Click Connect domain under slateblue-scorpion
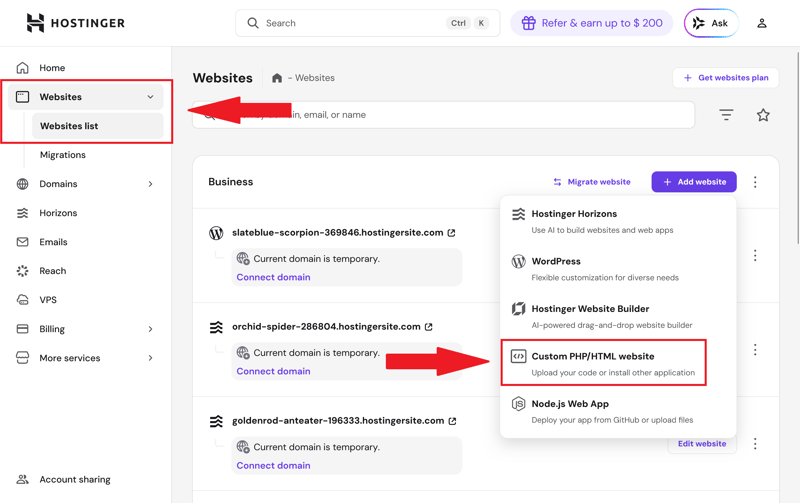 click(273, 277)
